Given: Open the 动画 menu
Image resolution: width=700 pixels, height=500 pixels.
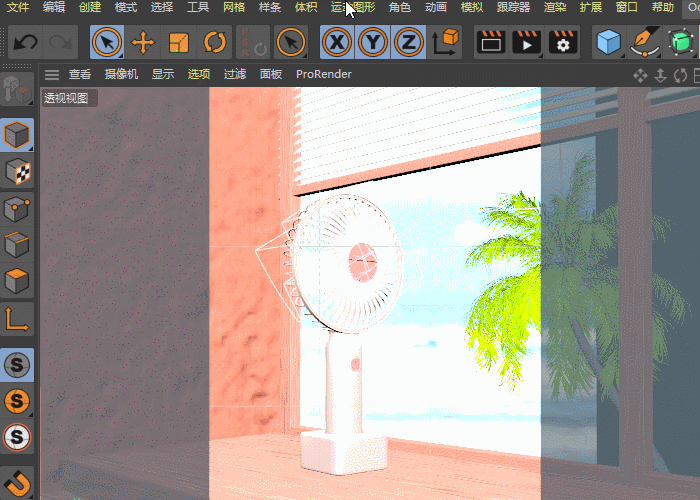Looking at the screenshot, I should coord(436,7).
